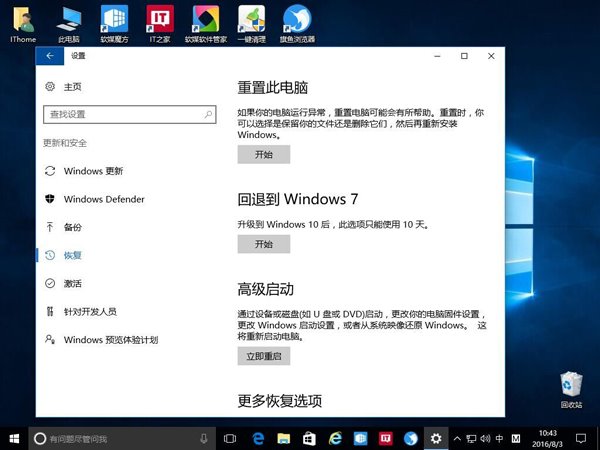Open File Explorer from taskbar
The image size is (600, 450).
[x=284, y=439]
